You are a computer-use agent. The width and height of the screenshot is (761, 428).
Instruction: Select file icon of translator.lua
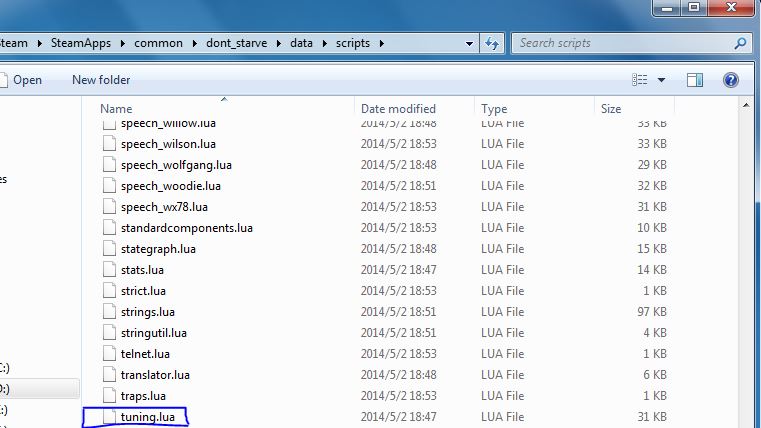tap(109, 375)
